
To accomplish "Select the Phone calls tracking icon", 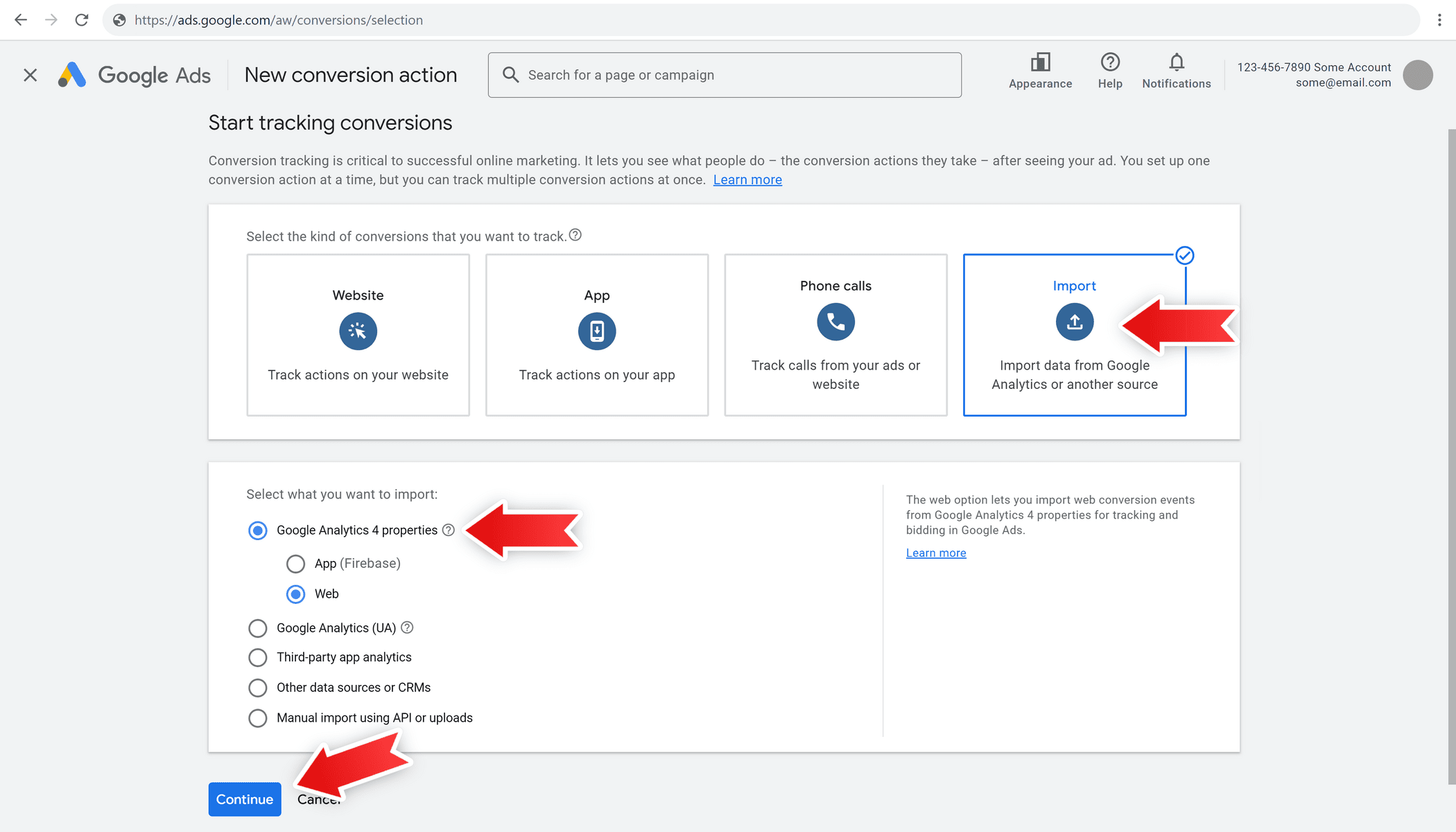I will point(835,322).
